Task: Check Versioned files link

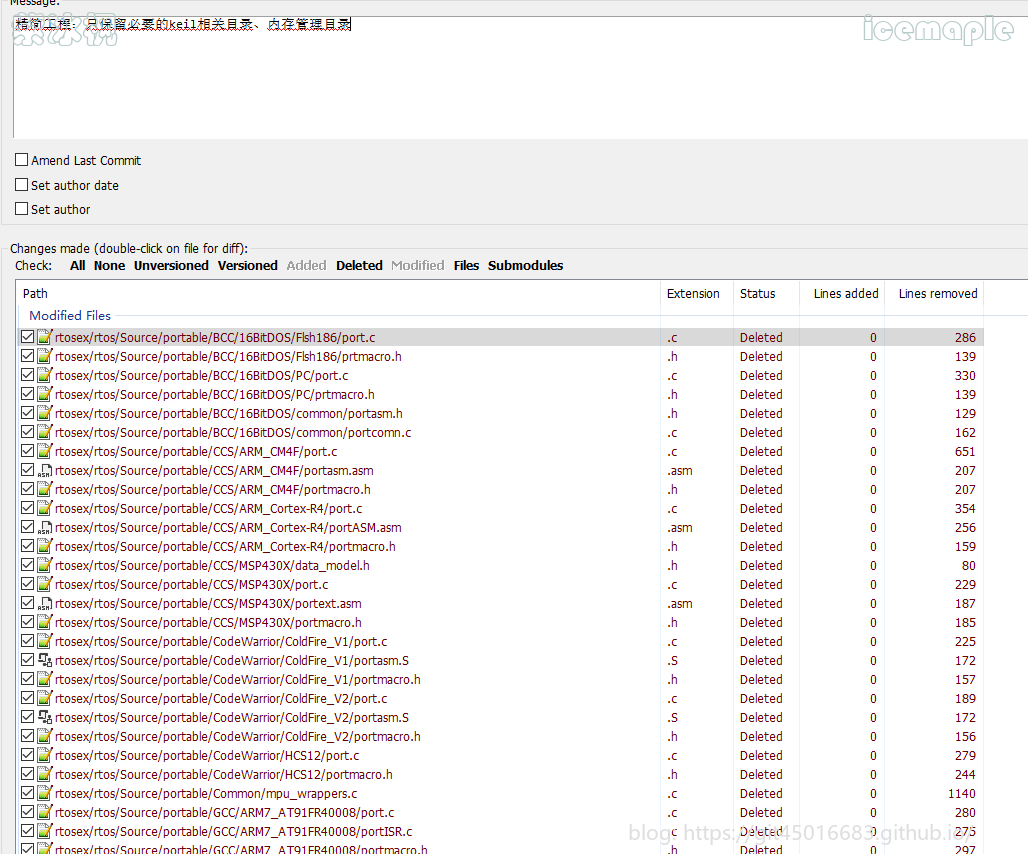Action: 248,265
